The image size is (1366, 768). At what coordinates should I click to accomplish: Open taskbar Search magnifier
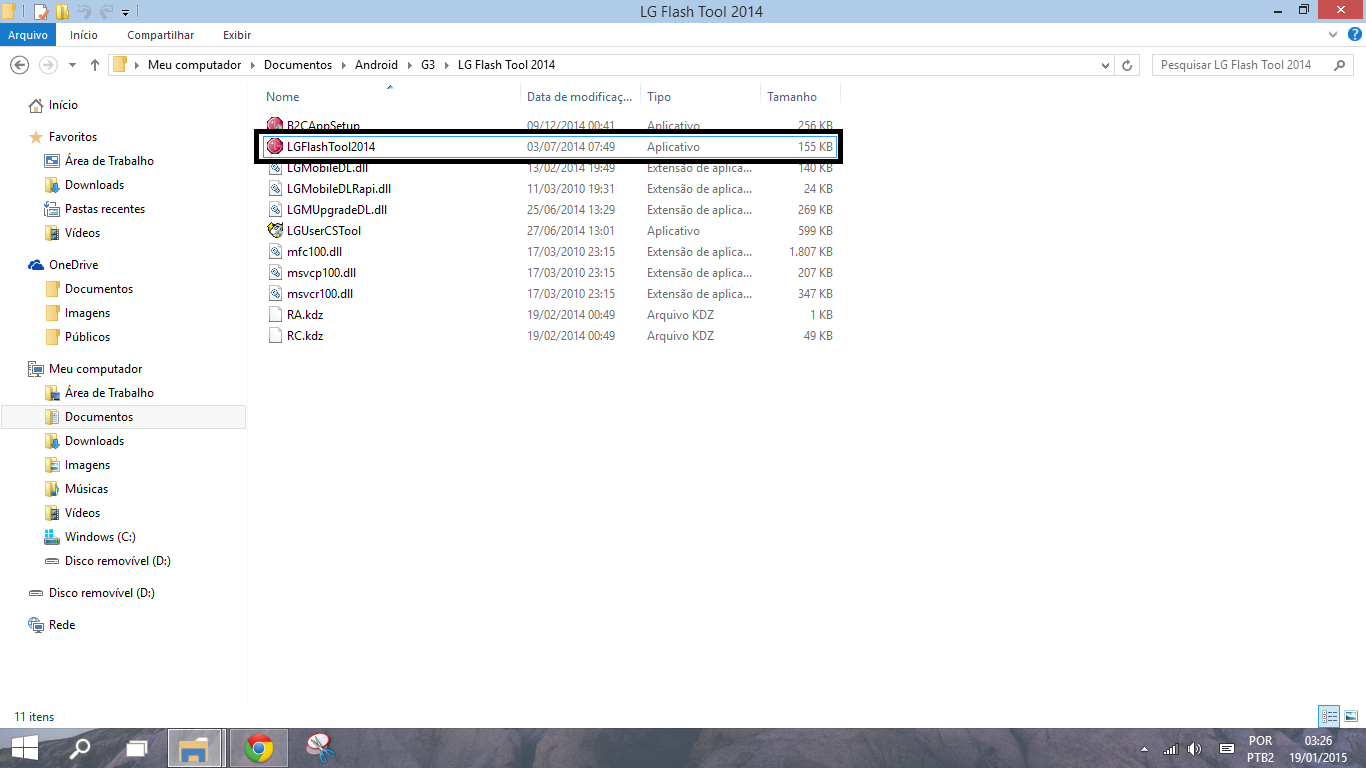point(80,747)
